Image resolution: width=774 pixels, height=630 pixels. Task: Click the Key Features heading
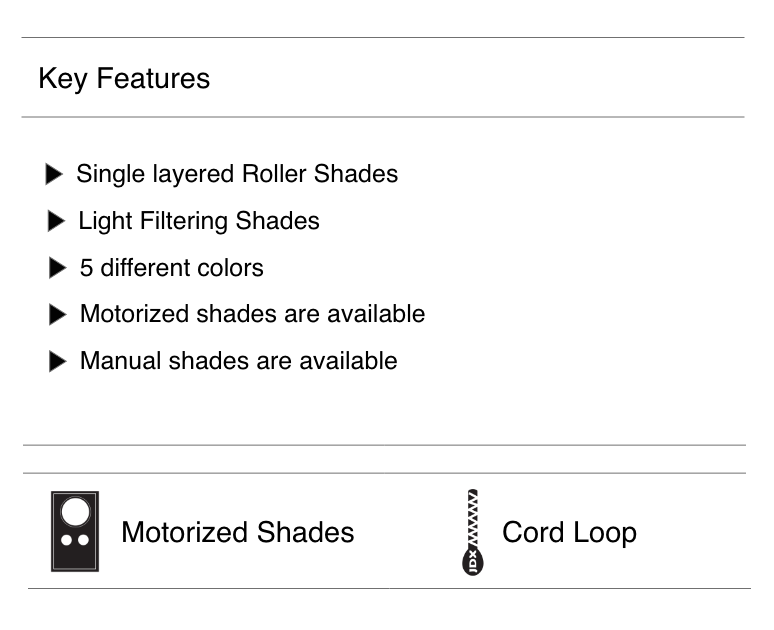tap(124, 79)
